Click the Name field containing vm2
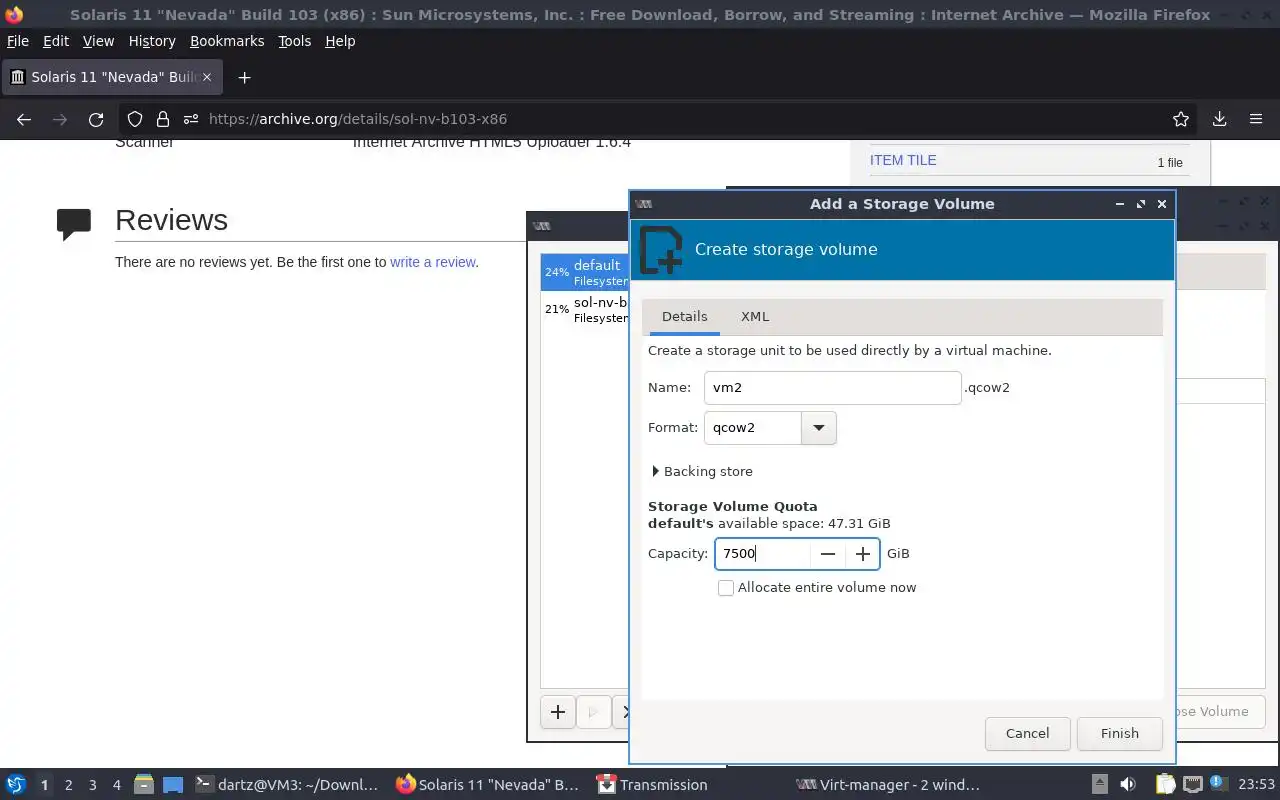1280x800 pixels. point(833,388)
